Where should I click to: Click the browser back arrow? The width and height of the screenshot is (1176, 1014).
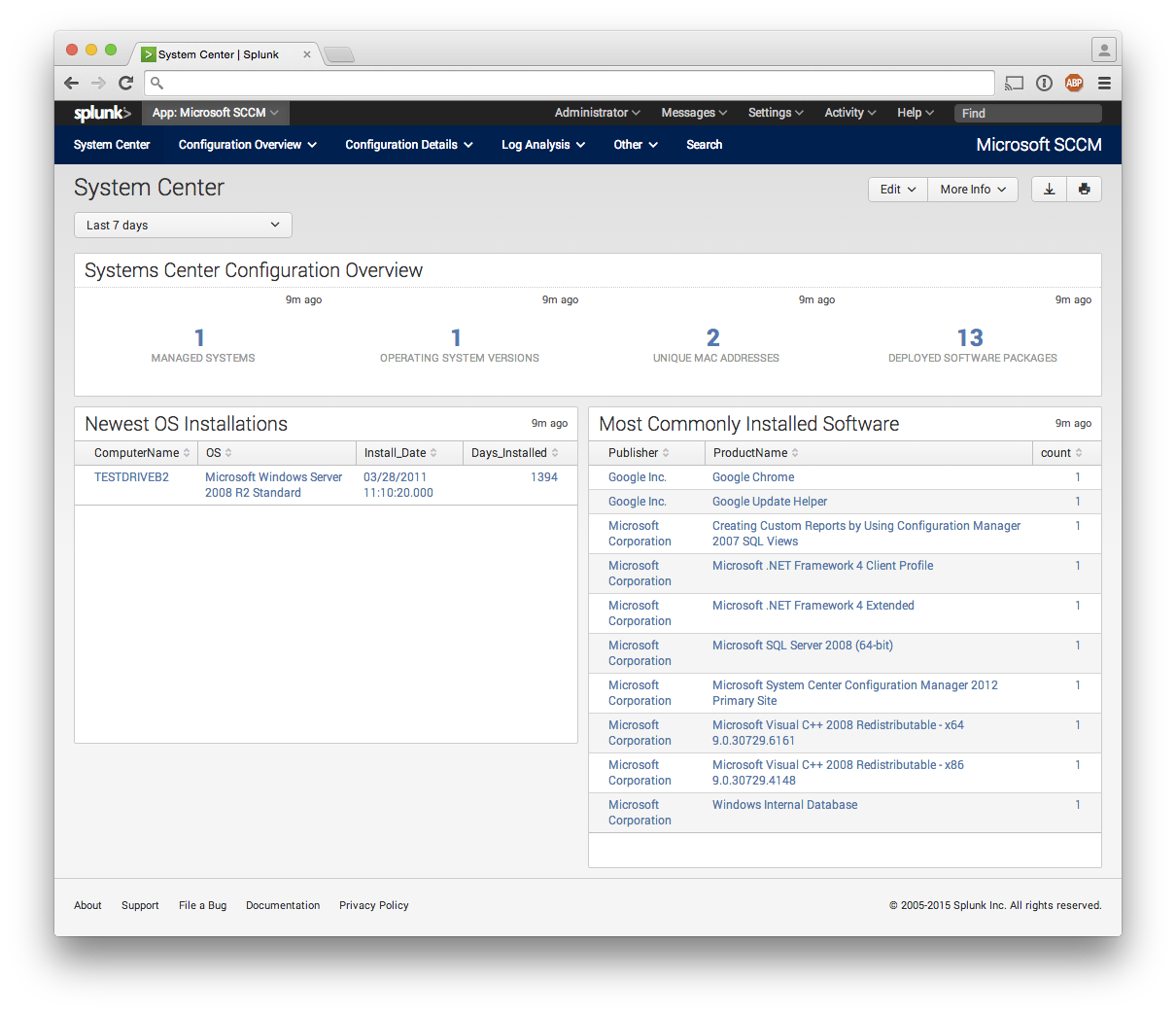pyautogui.click(x=71, y=83)
